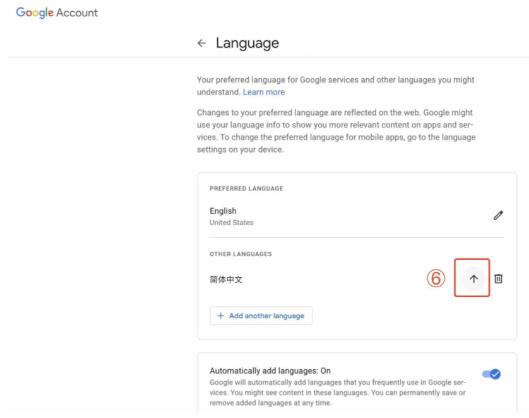Edit the preferred language English
Image resolution: width=529 pixels, height=418 pixels.
[x=498, y=215]
